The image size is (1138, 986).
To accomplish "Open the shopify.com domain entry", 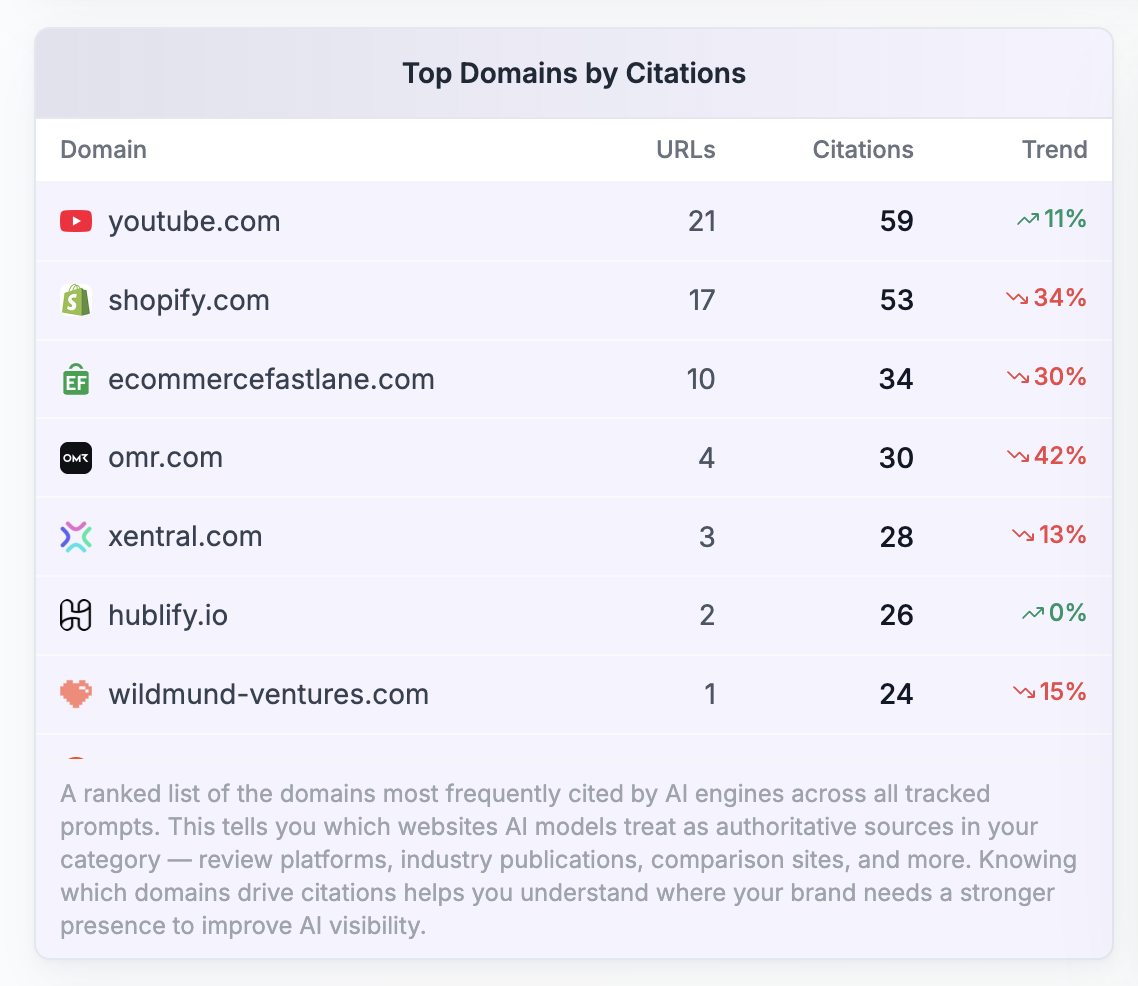I will (189, 300).
